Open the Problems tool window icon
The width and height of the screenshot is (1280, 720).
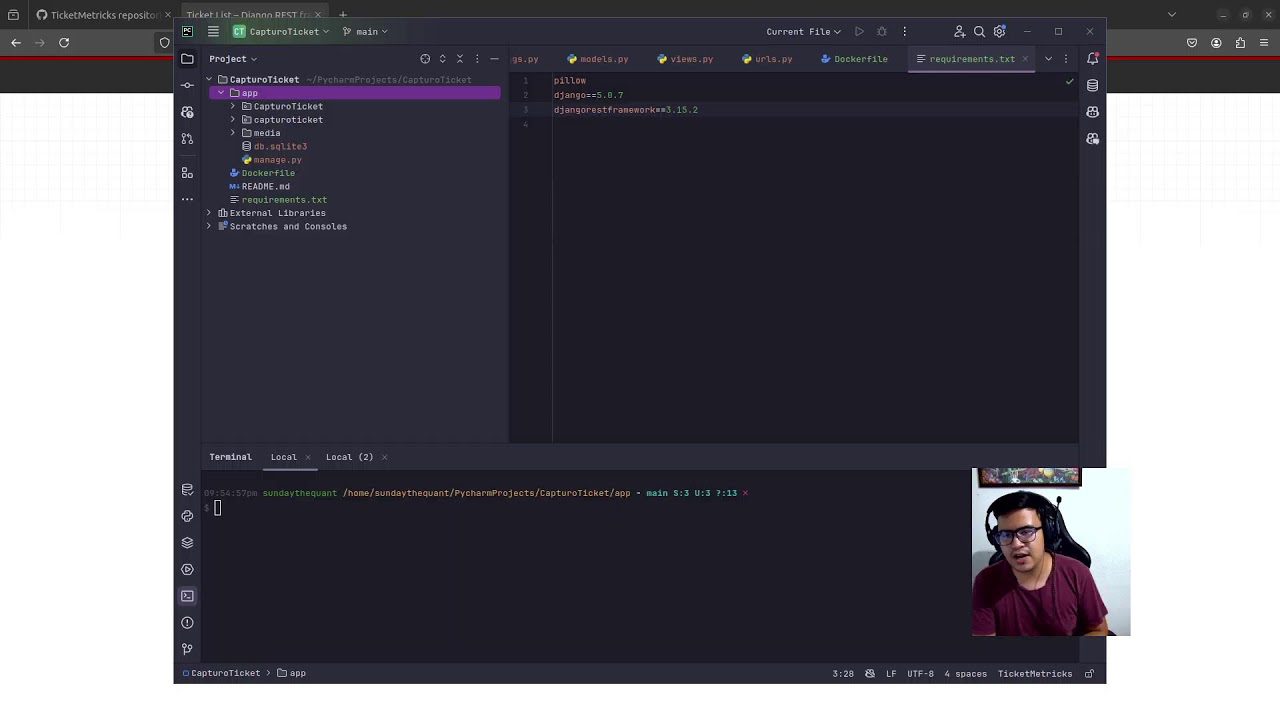[187, 622]
